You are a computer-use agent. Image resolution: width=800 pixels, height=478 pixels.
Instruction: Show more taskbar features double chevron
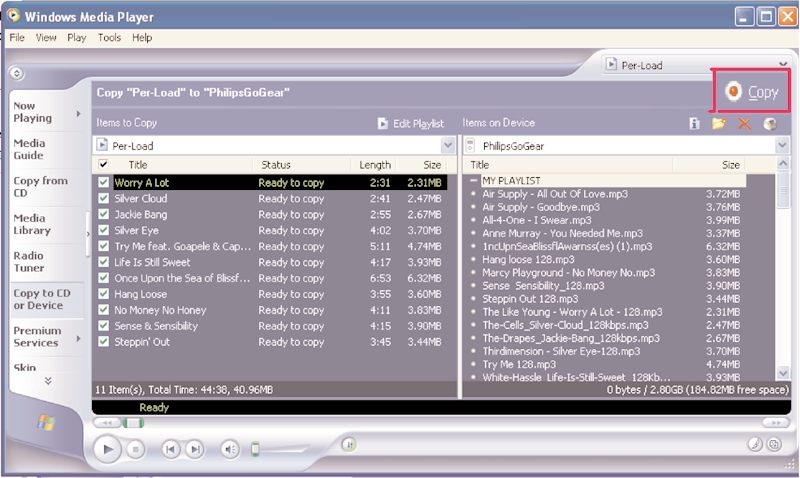pyautogui.click(x=48, y=381)
